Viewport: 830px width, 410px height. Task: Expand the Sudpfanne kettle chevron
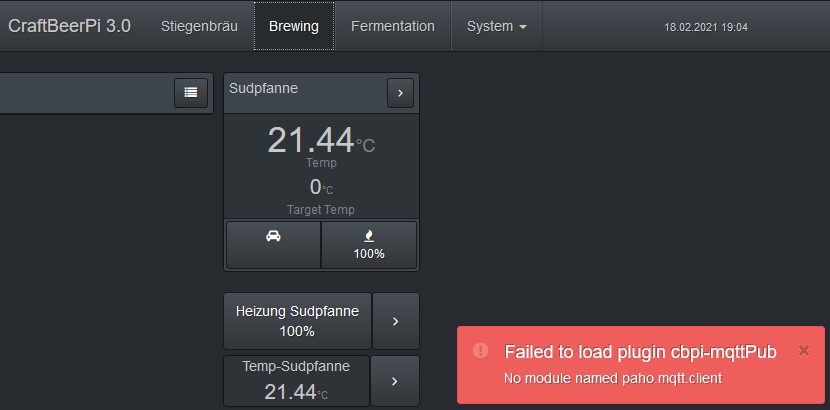tap(400, 92)
